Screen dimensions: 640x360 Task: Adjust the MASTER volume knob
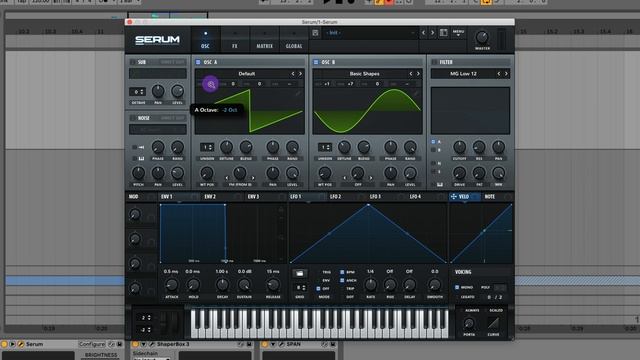(482, 38)
